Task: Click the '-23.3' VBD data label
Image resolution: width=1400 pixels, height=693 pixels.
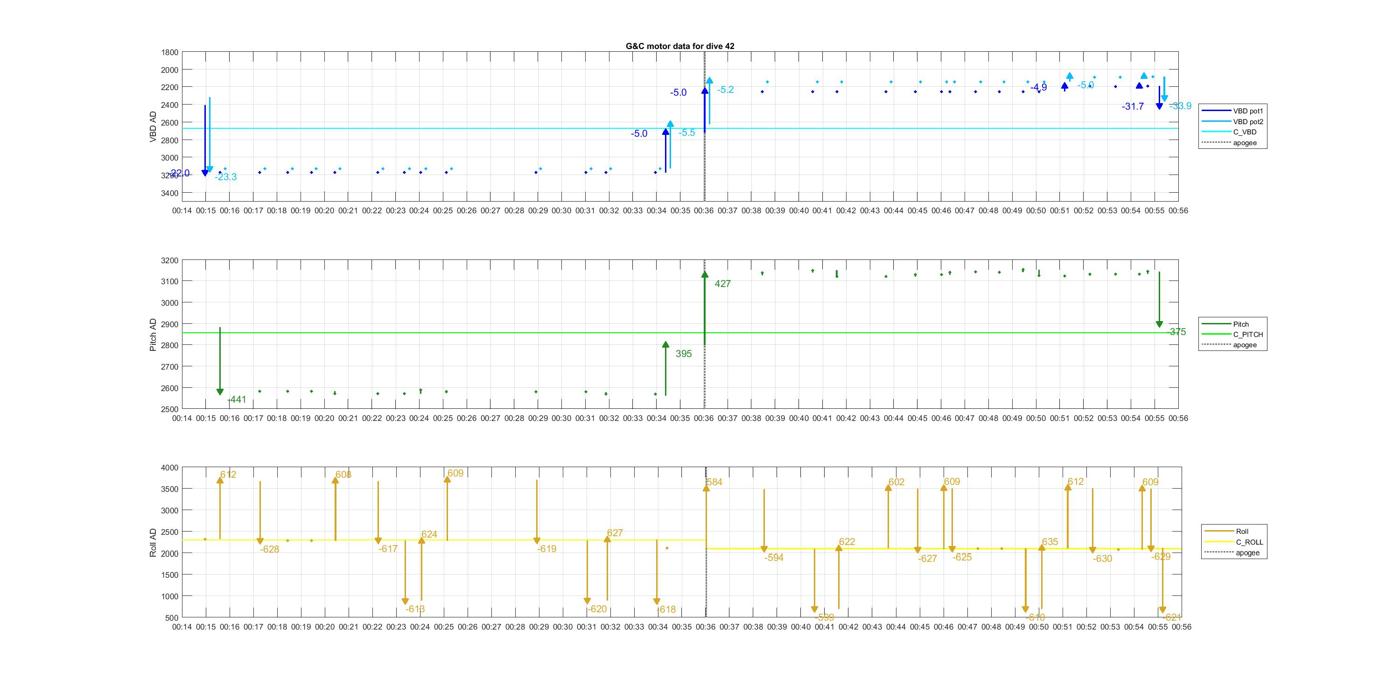Action: coord(226,177)
